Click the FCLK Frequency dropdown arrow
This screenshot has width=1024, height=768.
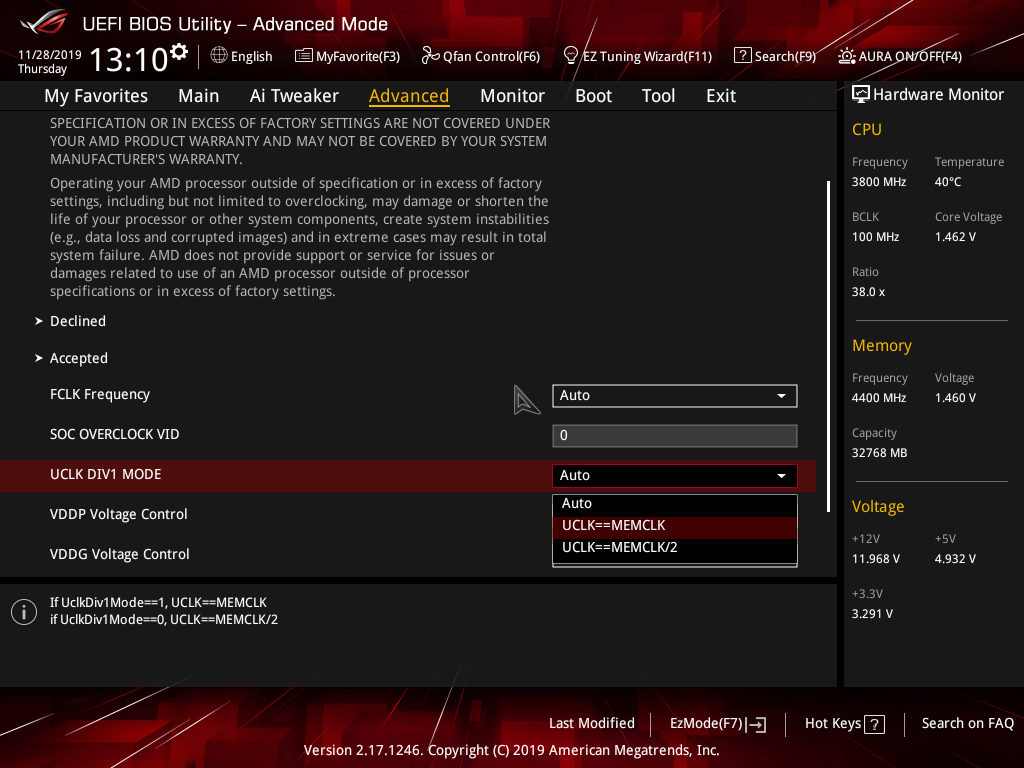[781, 396]
